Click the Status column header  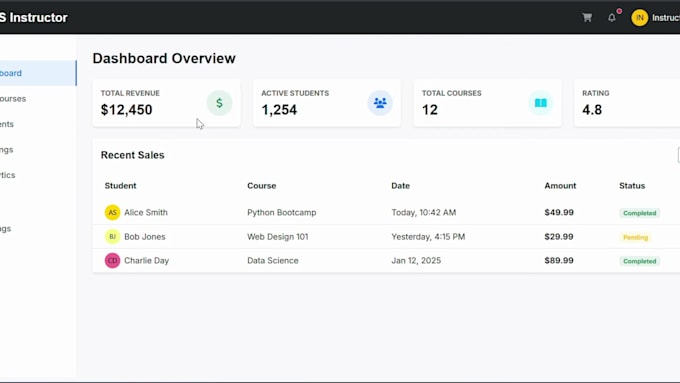click(632, 186)
